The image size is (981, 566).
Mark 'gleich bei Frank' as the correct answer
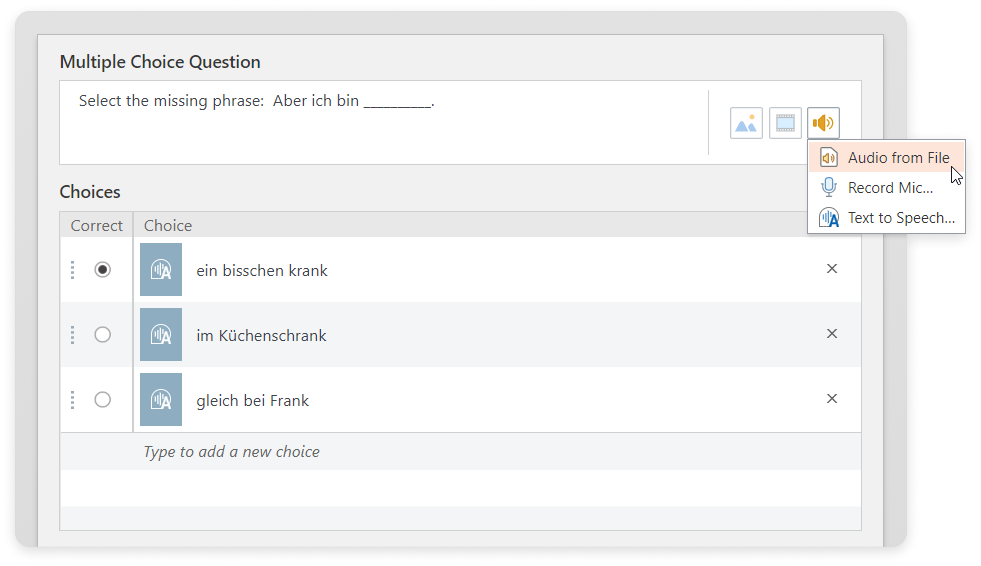tap(103, 400)
